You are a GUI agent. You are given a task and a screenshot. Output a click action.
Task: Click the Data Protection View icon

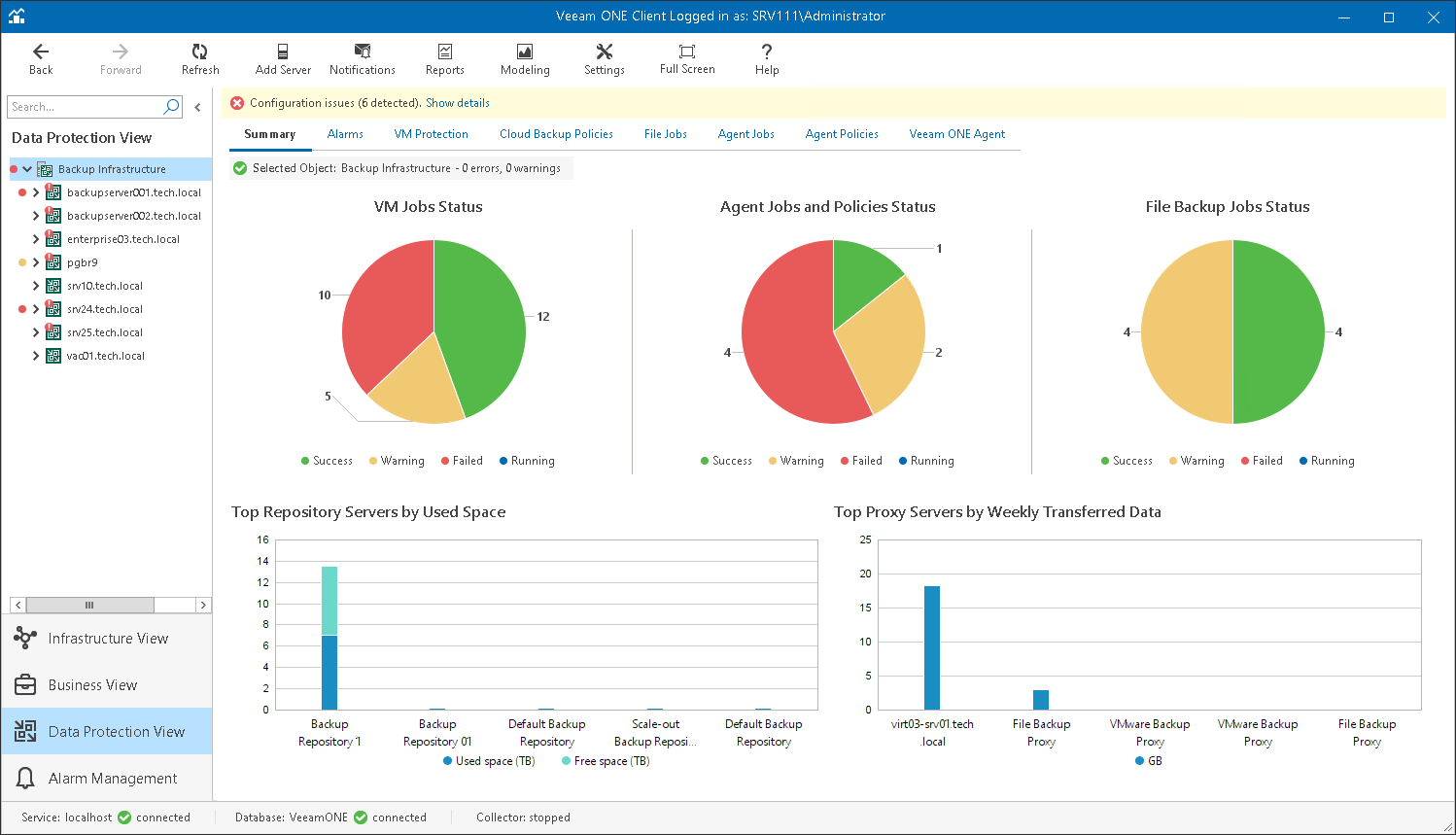coord(25,732)
